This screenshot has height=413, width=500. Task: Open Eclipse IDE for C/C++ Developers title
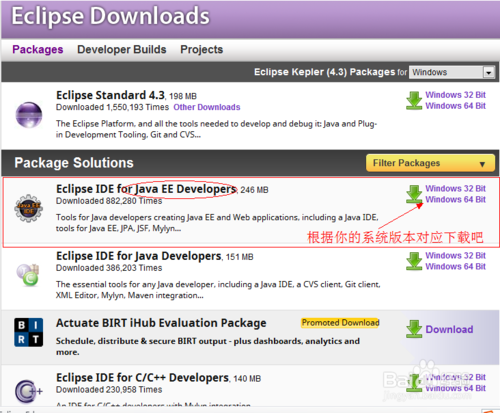(143, 378)
